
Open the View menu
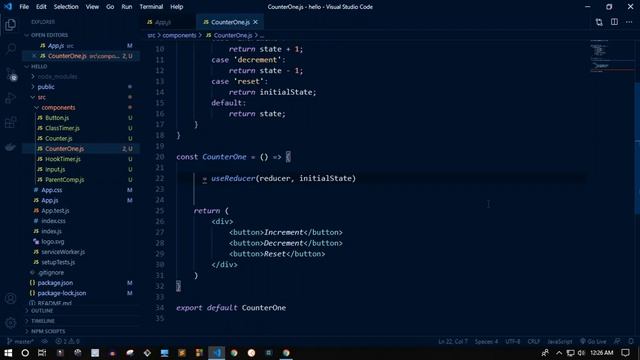click(92, 7)
